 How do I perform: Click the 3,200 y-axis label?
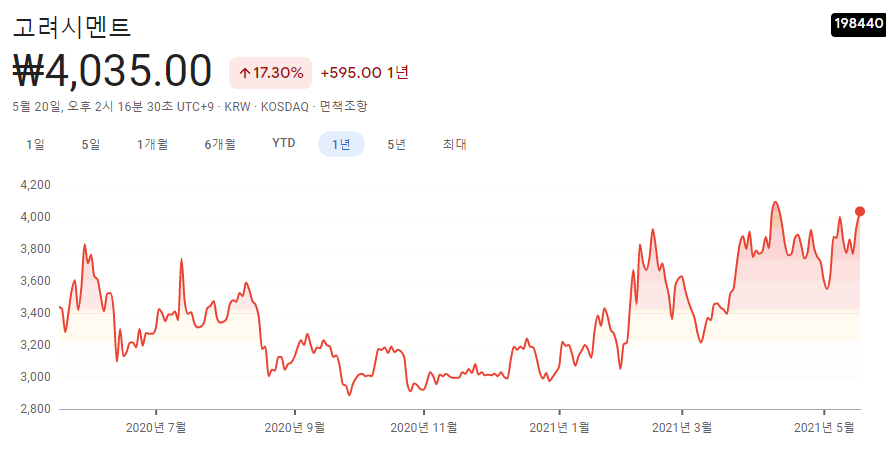coord(36,345)
